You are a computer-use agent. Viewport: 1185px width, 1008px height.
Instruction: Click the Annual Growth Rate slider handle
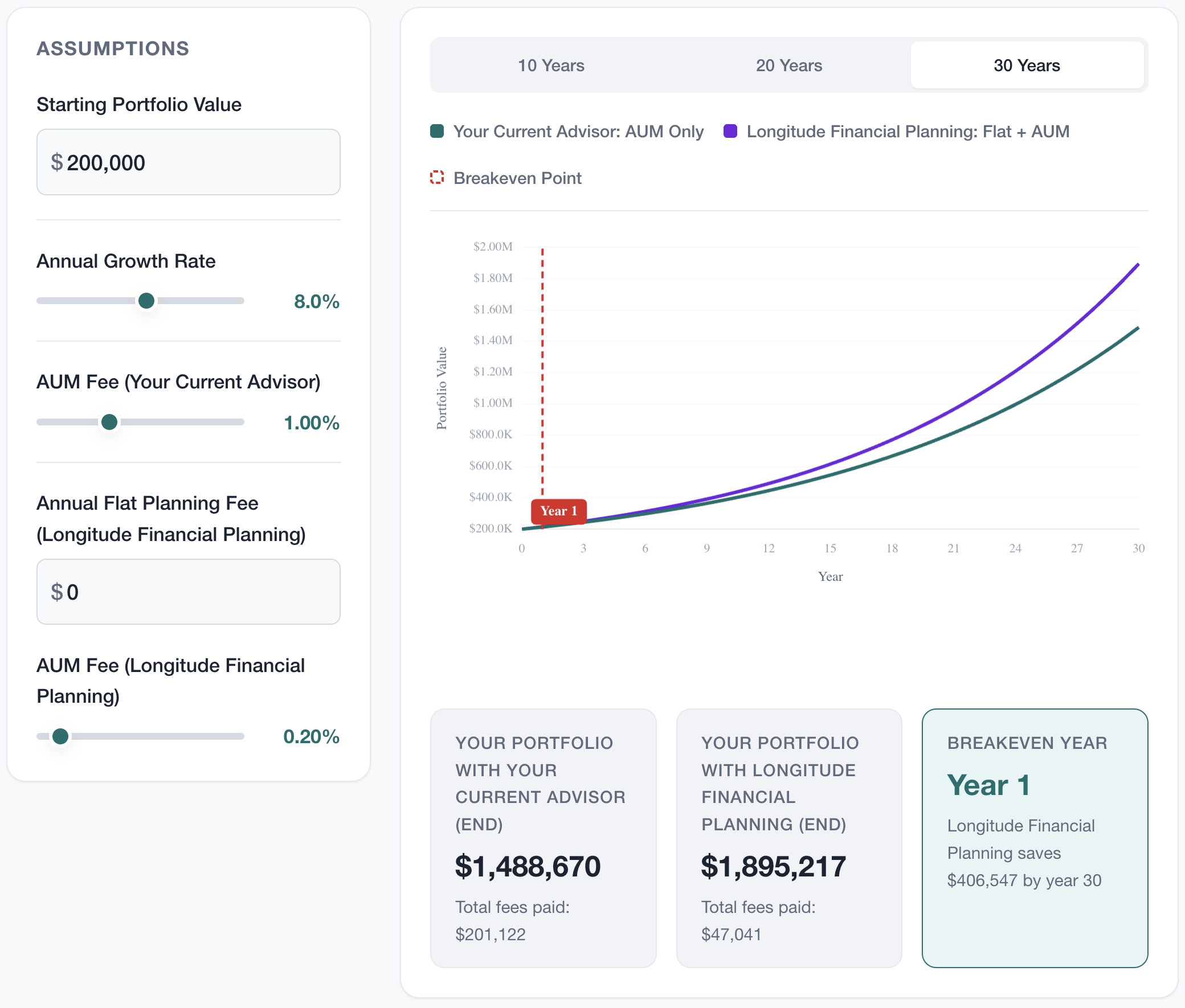[x=146, y=301]
